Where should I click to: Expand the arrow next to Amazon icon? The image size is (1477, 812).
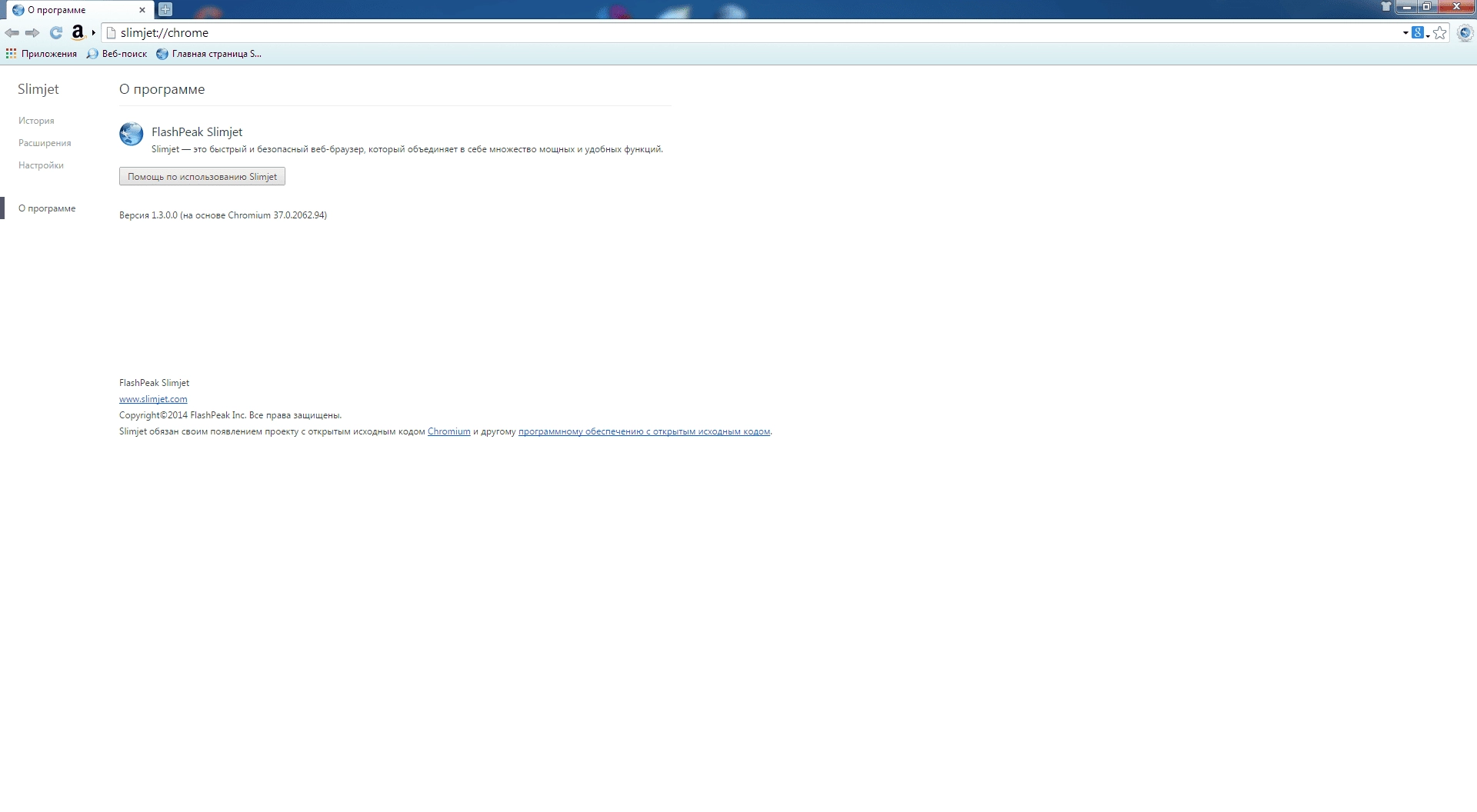[x=94, y=32]
